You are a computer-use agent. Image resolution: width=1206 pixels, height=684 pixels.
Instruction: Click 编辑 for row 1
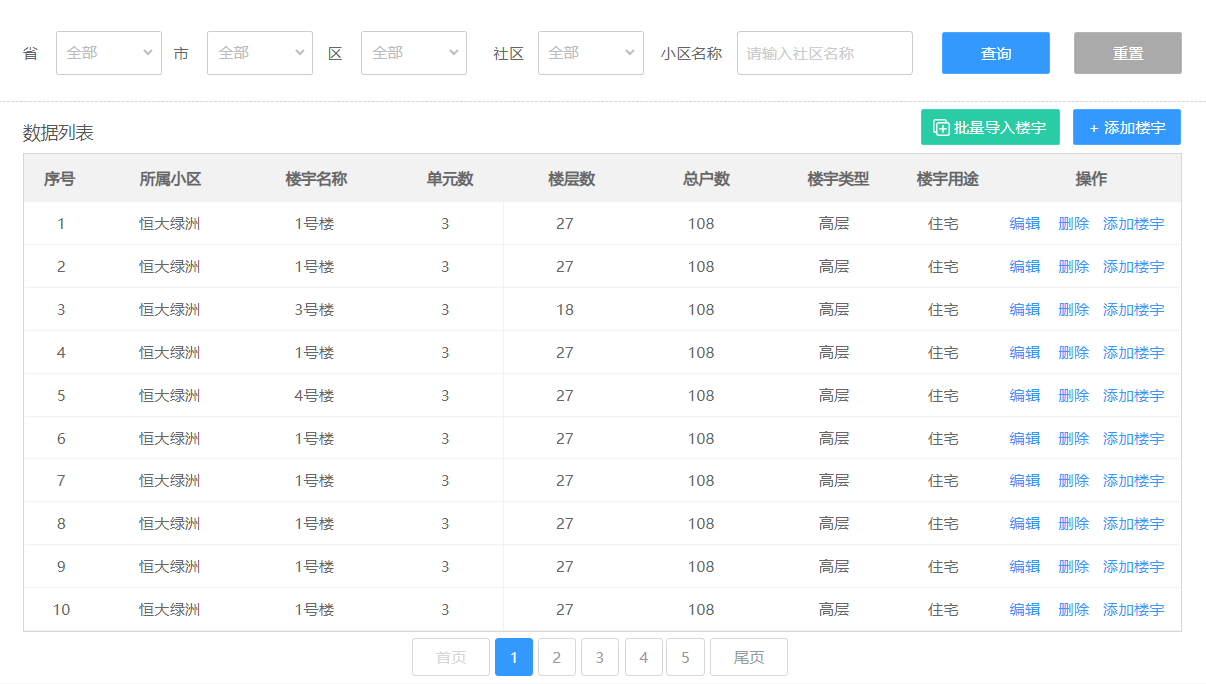coord(1025,224)
